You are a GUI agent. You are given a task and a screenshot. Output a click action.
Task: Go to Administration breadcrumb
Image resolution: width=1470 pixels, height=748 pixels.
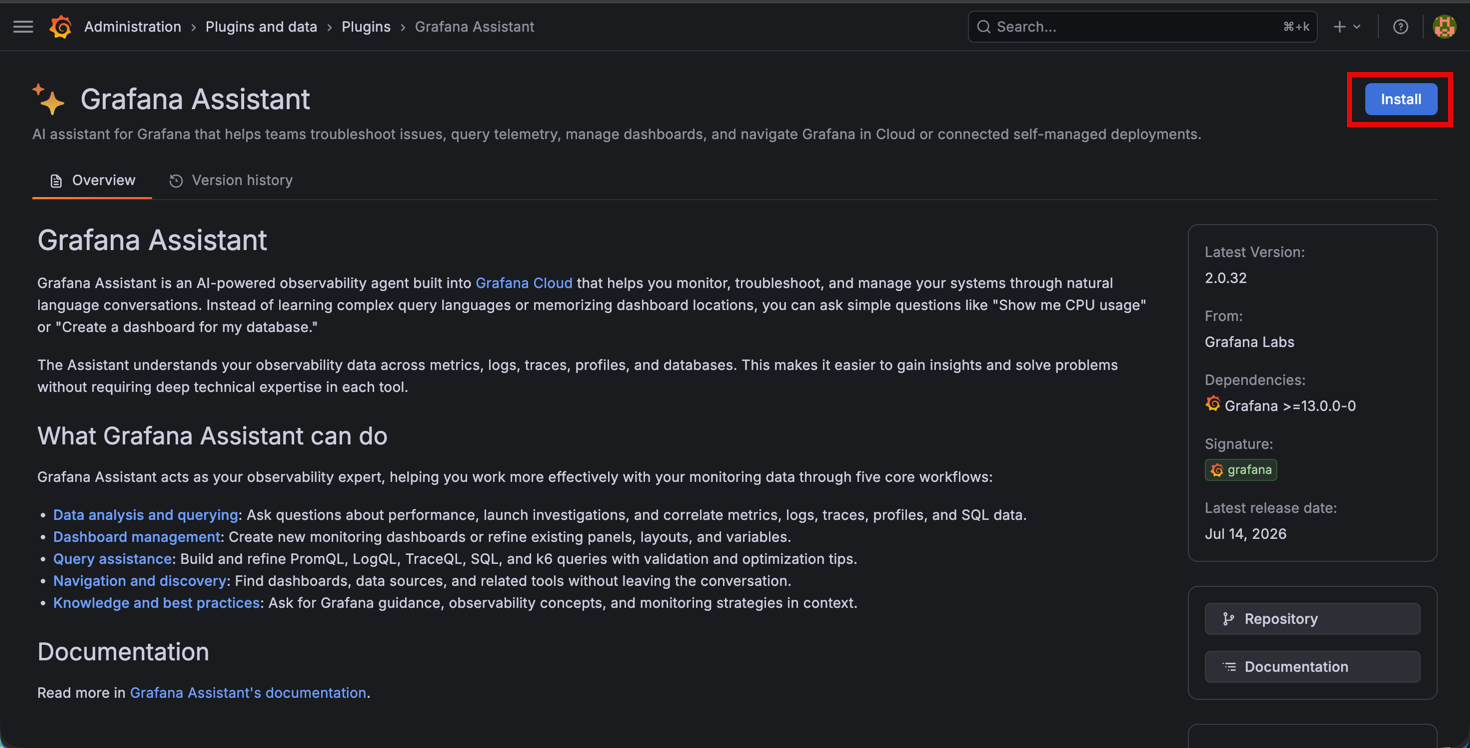coord(133,27)
